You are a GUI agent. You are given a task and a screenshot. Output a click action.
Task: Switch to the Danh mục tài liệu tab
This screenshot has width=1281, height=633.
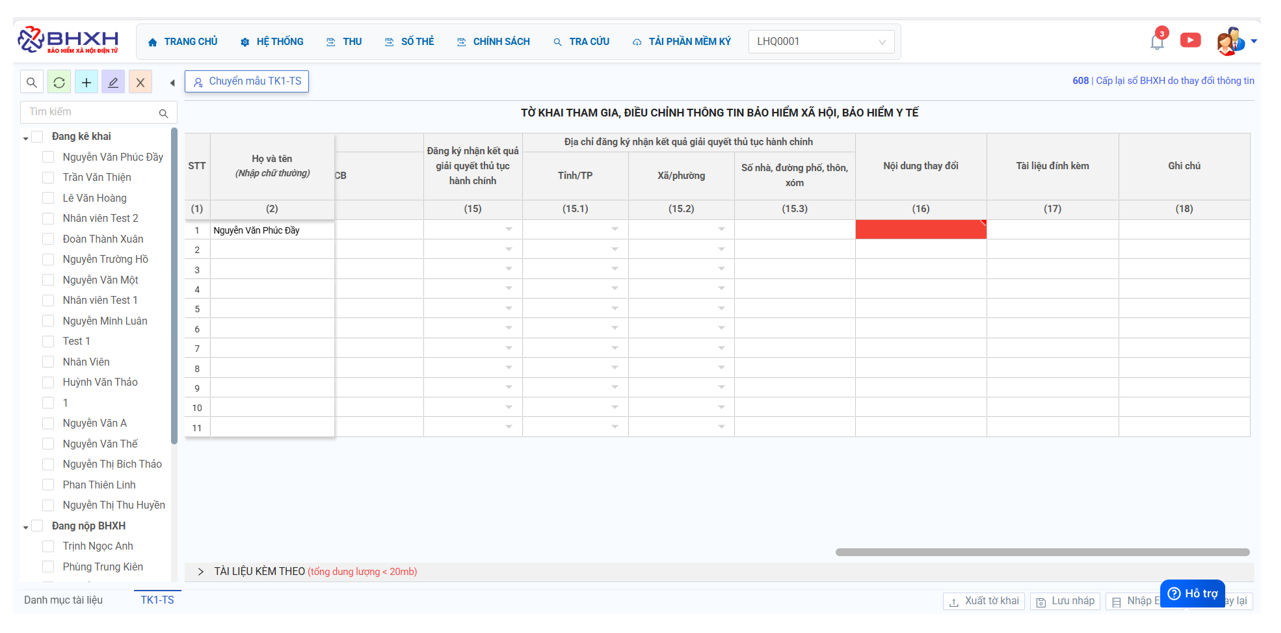(63, 600)
